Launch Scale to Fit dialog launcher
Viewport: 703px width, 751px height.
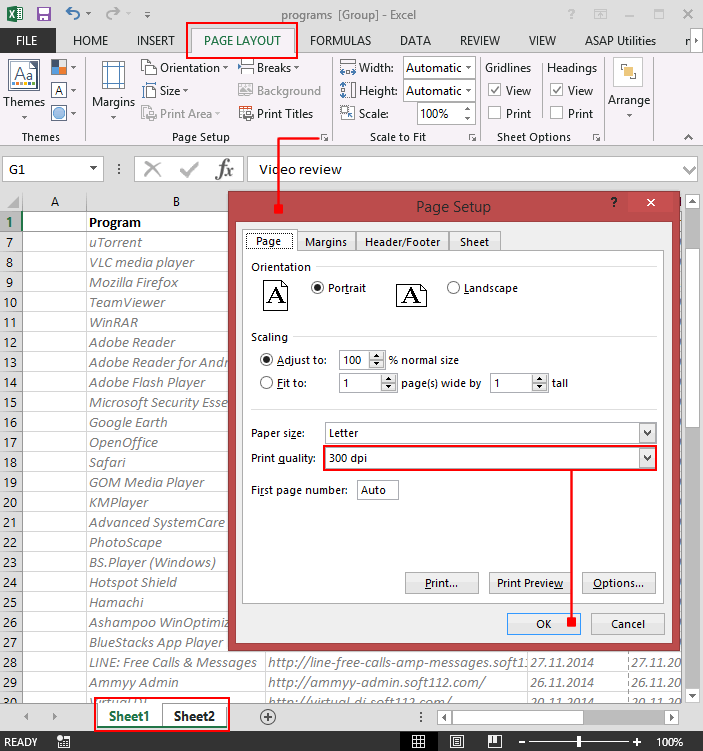(473, 137)
